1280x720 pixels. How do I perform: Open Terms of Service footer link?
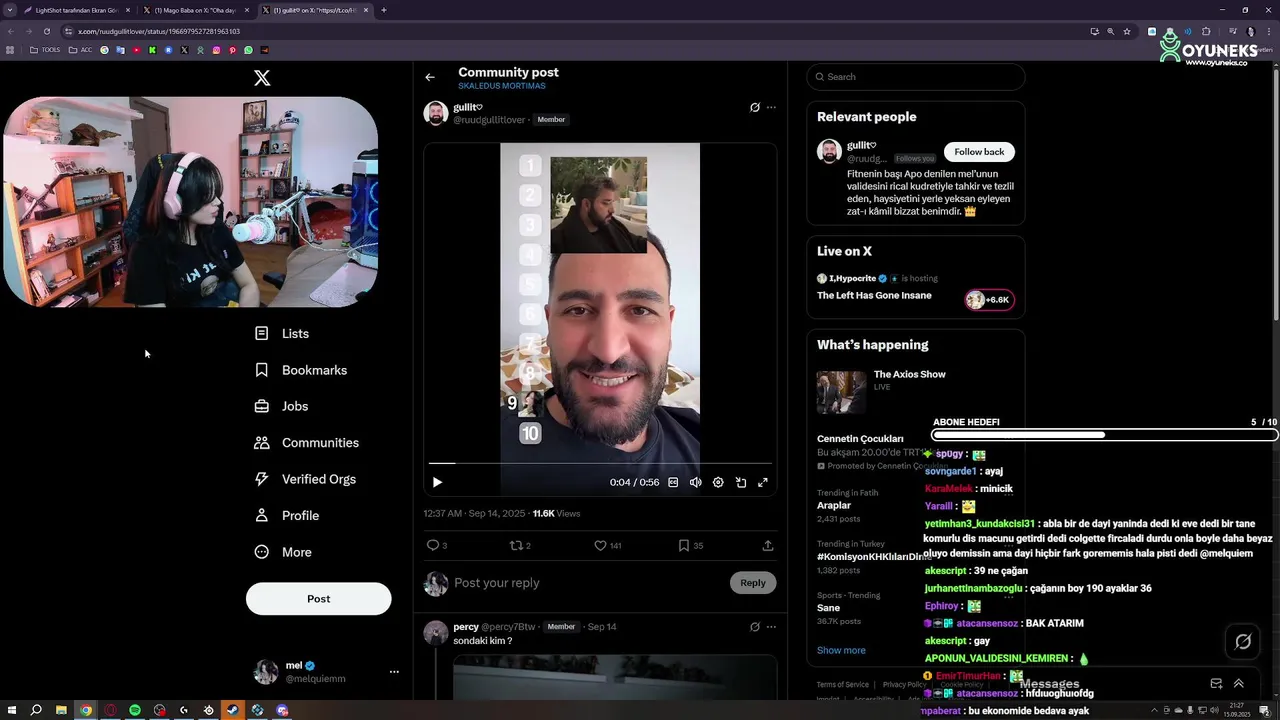843,685
